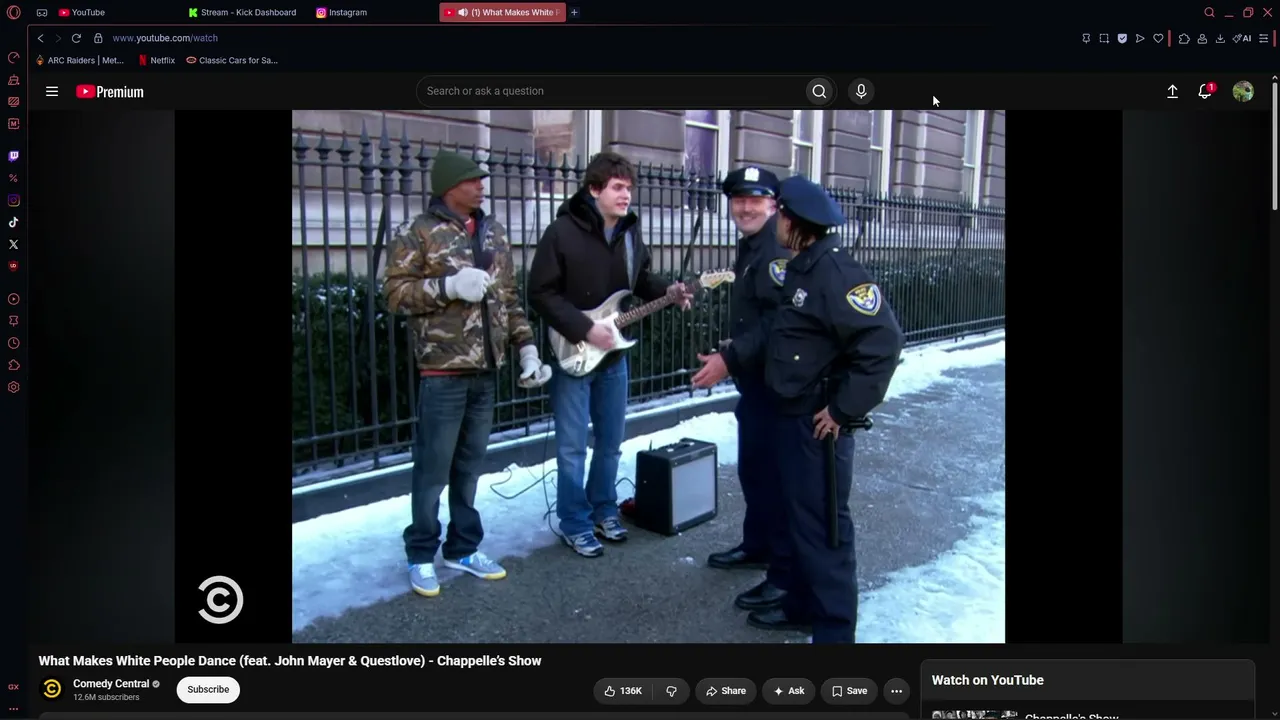This screenshot has width=1280, height=720.
Task: Open the Player icon in Opera sidebar
Action: [13, 299]
